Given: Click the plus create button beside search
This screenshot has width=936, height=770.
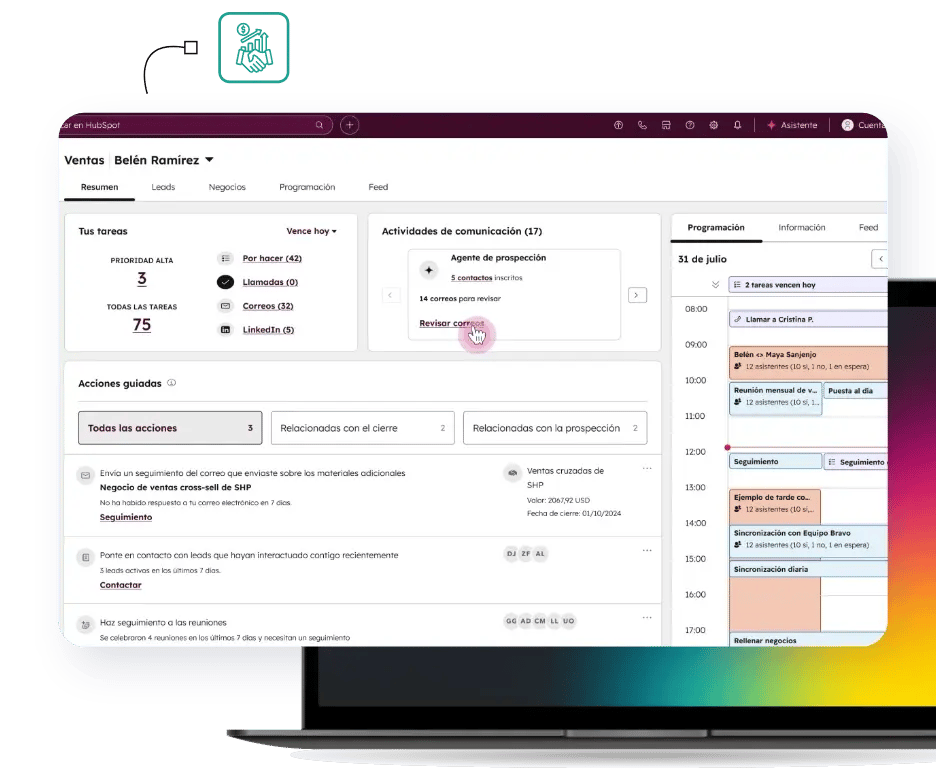Looking at the screenshot, I should pos(349,125).
